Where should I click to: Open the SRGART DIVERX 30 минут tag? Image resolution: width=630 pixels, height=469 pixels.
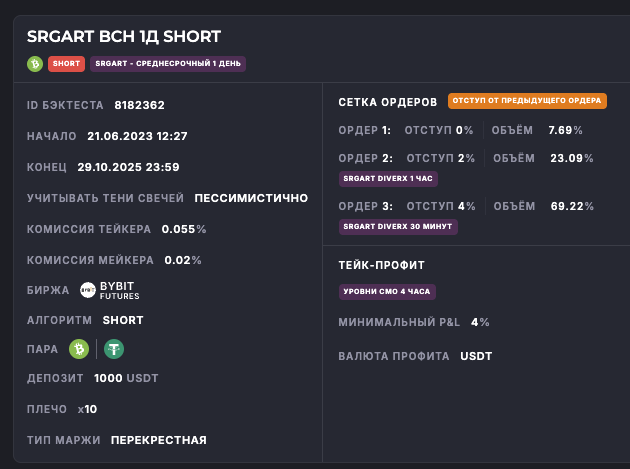point(398,226)
